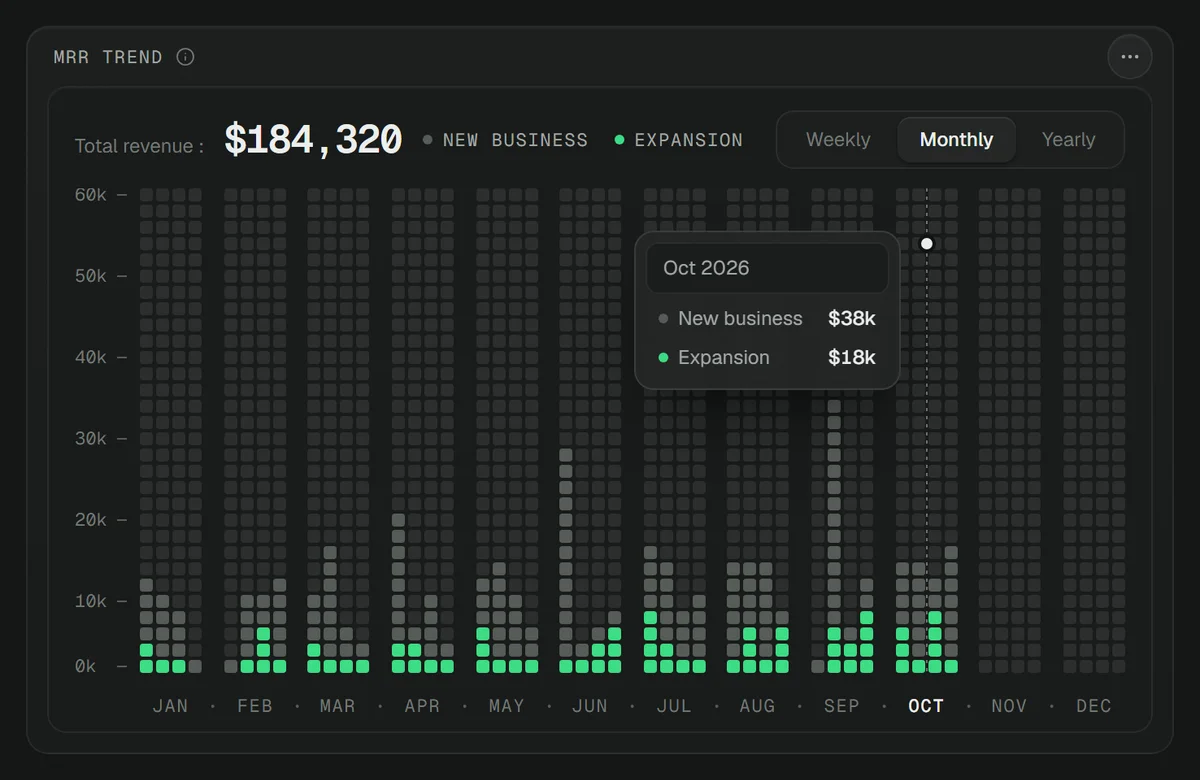Toggle the EXPANSION legend series
The image size is (1200, 780).
[678, 140]
